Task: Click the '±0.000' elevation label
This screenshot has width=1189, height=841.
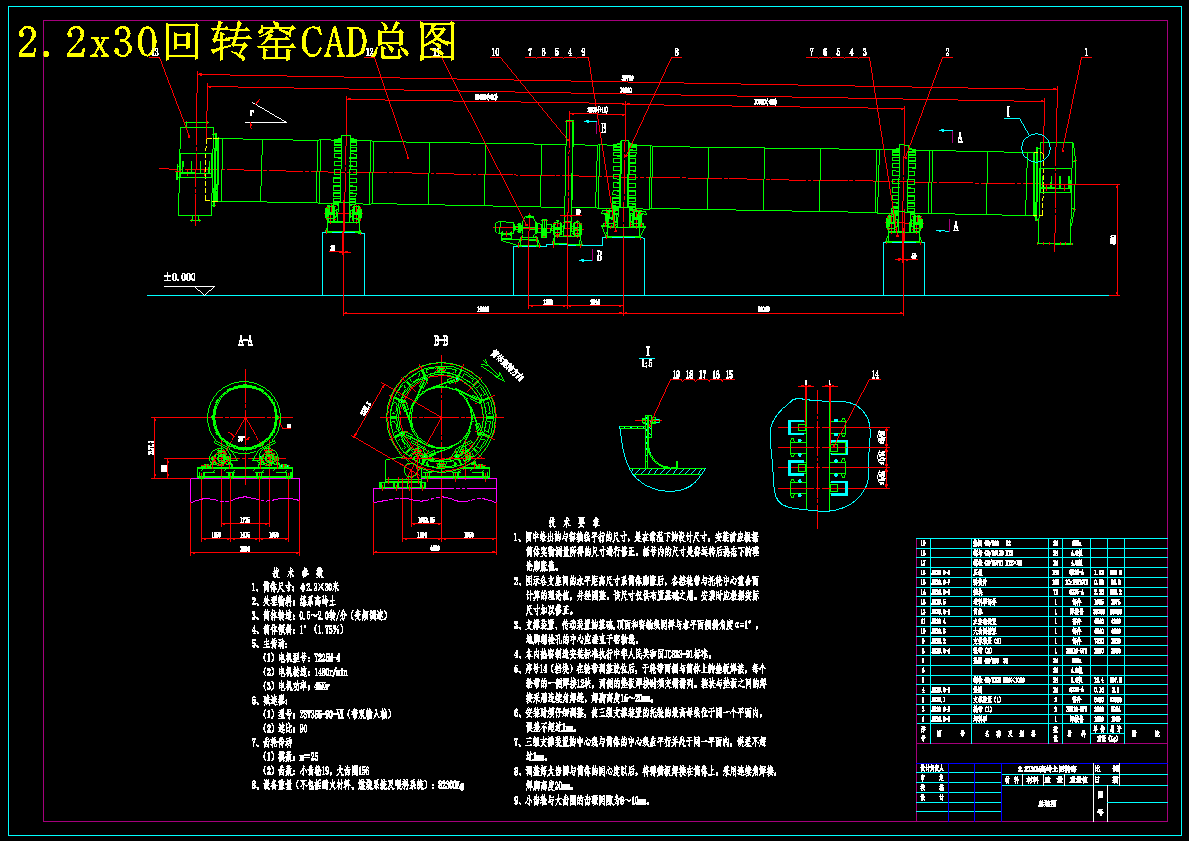Action: [x=180, y=278]
